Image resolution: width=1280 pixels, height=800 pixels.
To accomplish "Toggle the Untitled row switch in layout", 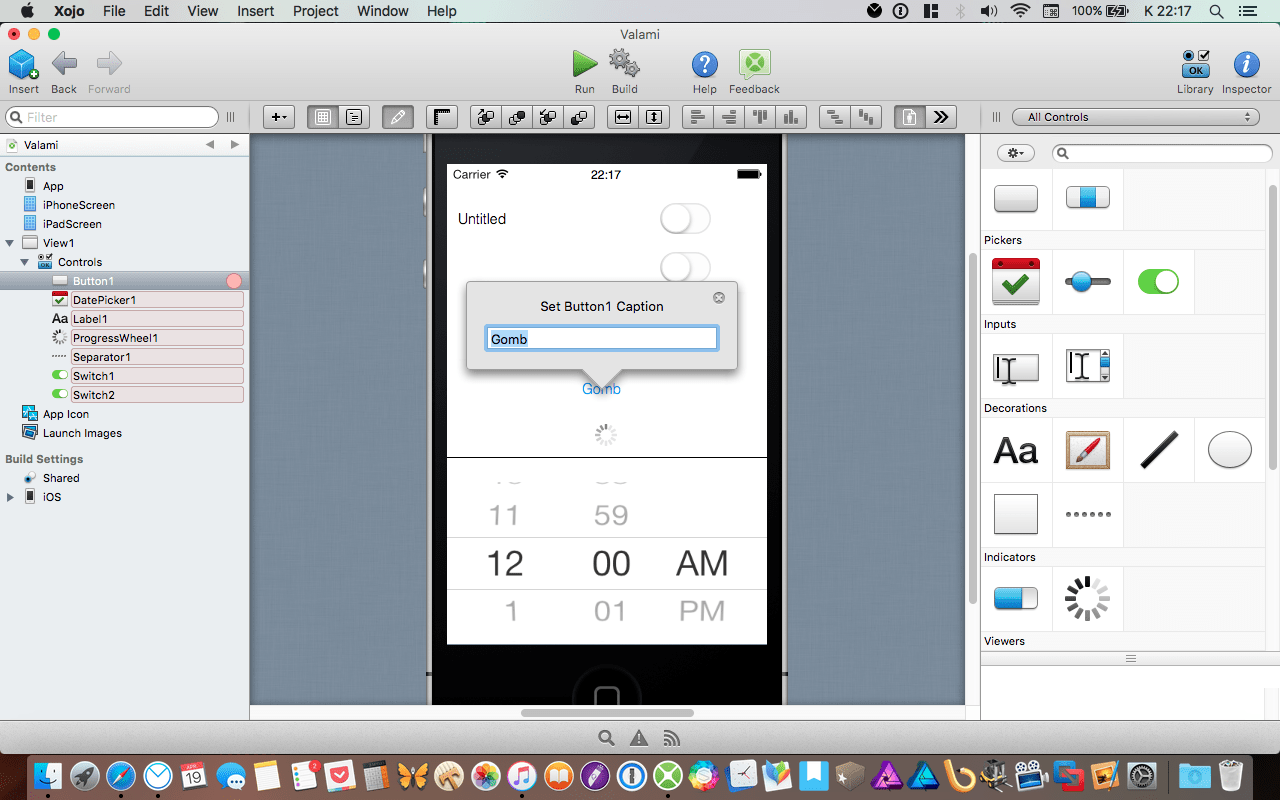I will [x=685, y=219].
